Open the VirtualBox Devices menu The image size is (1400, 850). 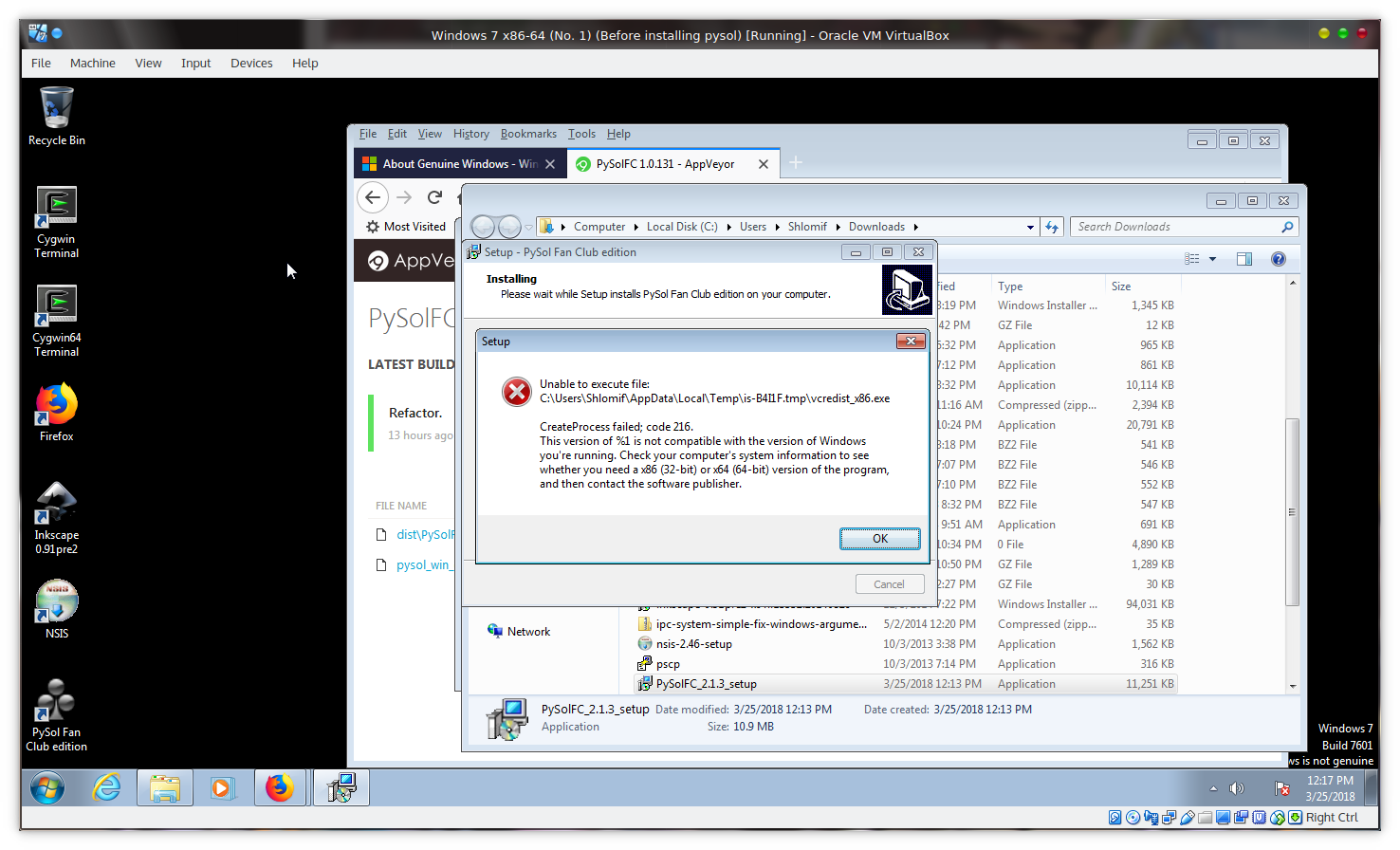[x=251, y=63]
